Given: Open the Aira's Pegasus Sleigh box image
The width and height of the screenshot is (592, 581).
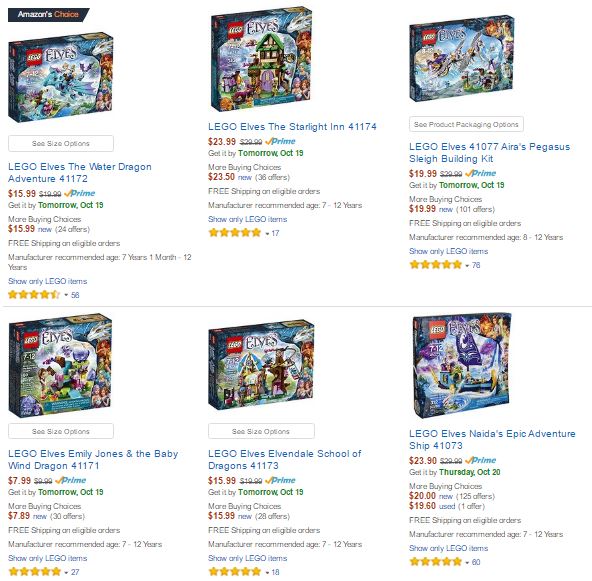Looking at the screenshot, I should tap(461, 59).
